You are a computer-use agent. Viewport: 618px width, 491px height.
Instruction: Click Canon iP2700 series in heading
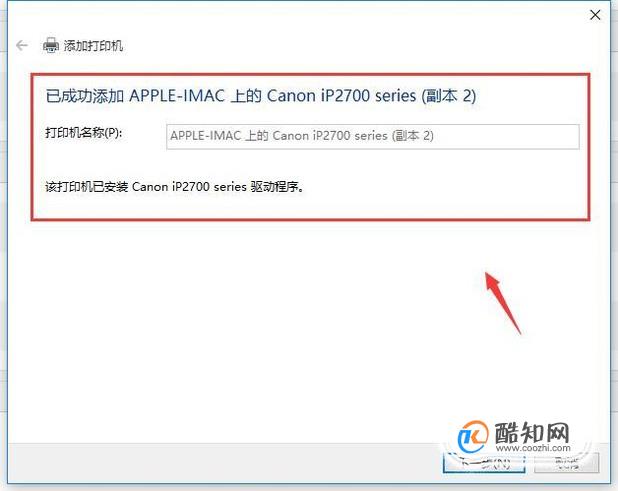(x=341, y=96)
